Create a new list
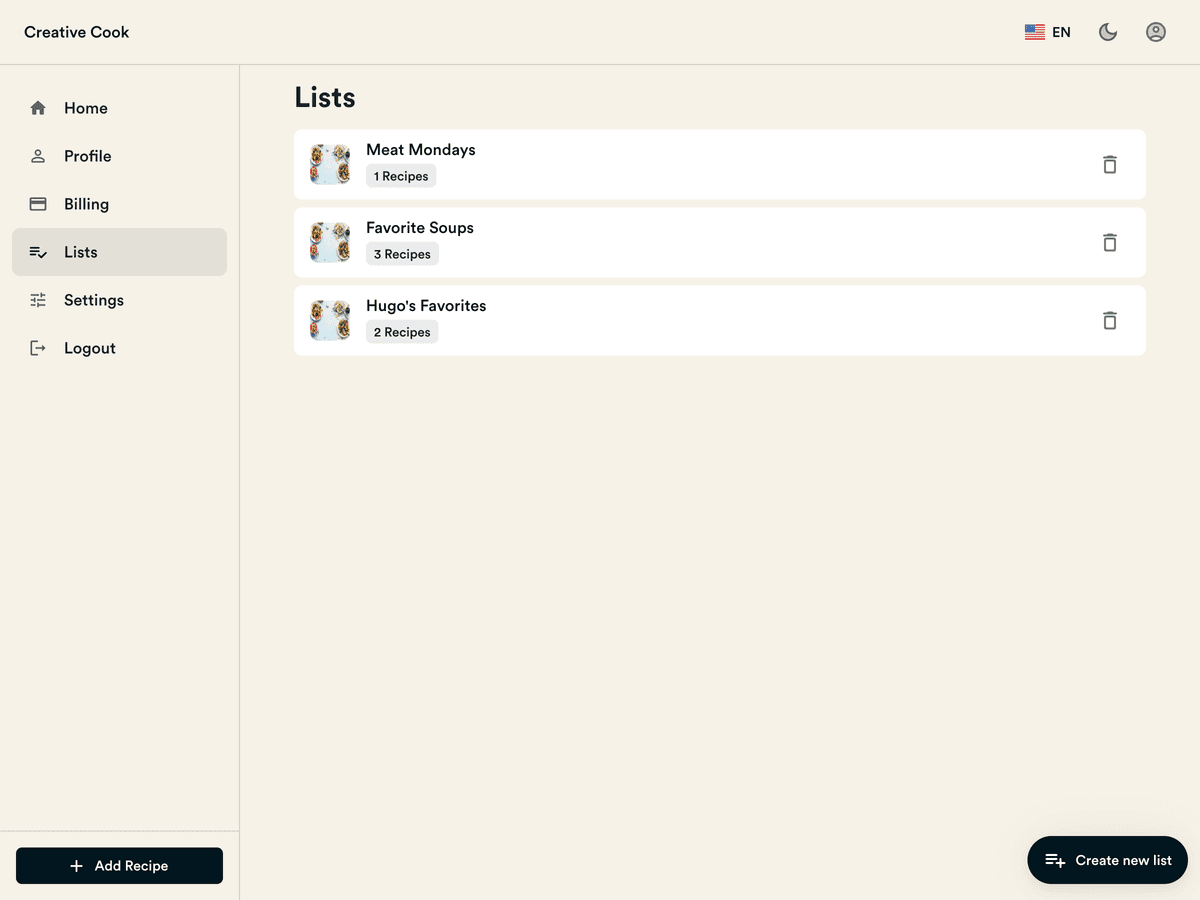Screen dimensions: 1200x900 [x=1107, y=859]
